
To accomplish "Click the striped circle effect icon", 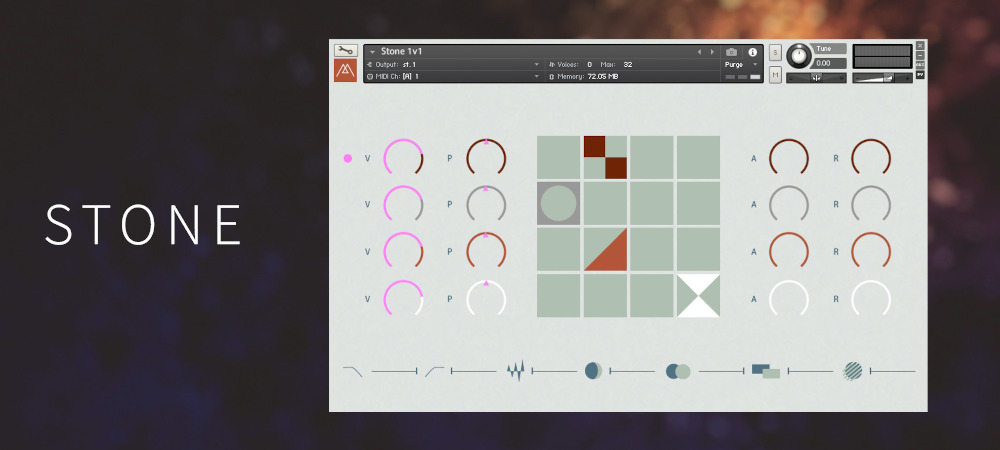I will coord(853,371).
